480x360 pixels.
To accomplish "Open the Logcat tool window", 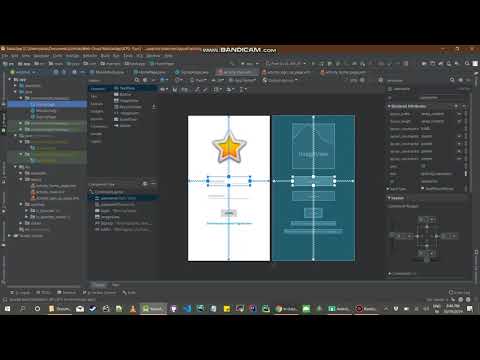I will (x=20, y=293).
